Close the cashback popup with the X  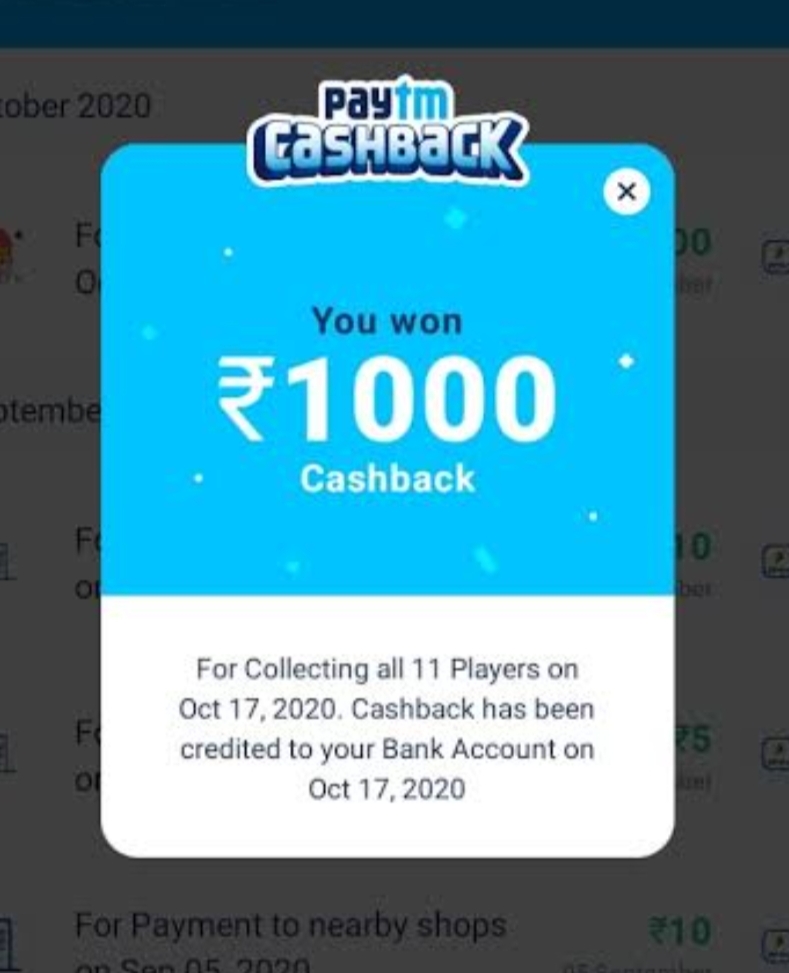(x=626, y=191)
